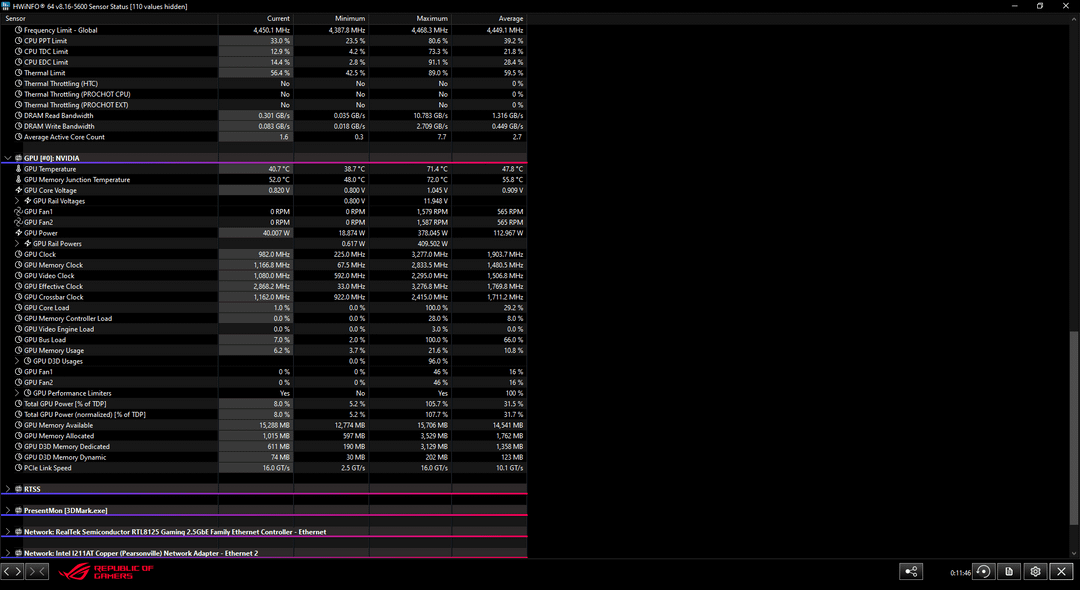Click the thermometer icon beside GPU Temperature
The image size is (1080, 590).
click(x=19, y=169)
